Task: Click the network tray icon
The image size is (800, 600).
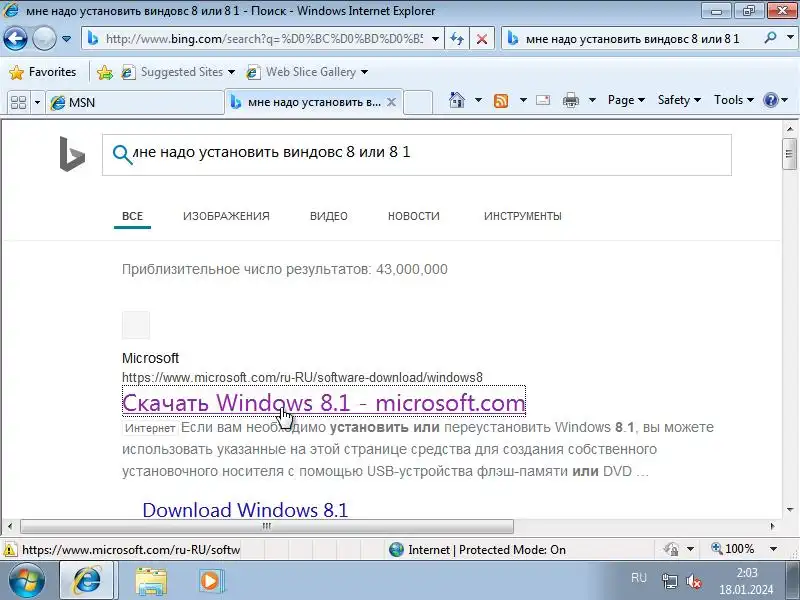Action: [669, 581]
